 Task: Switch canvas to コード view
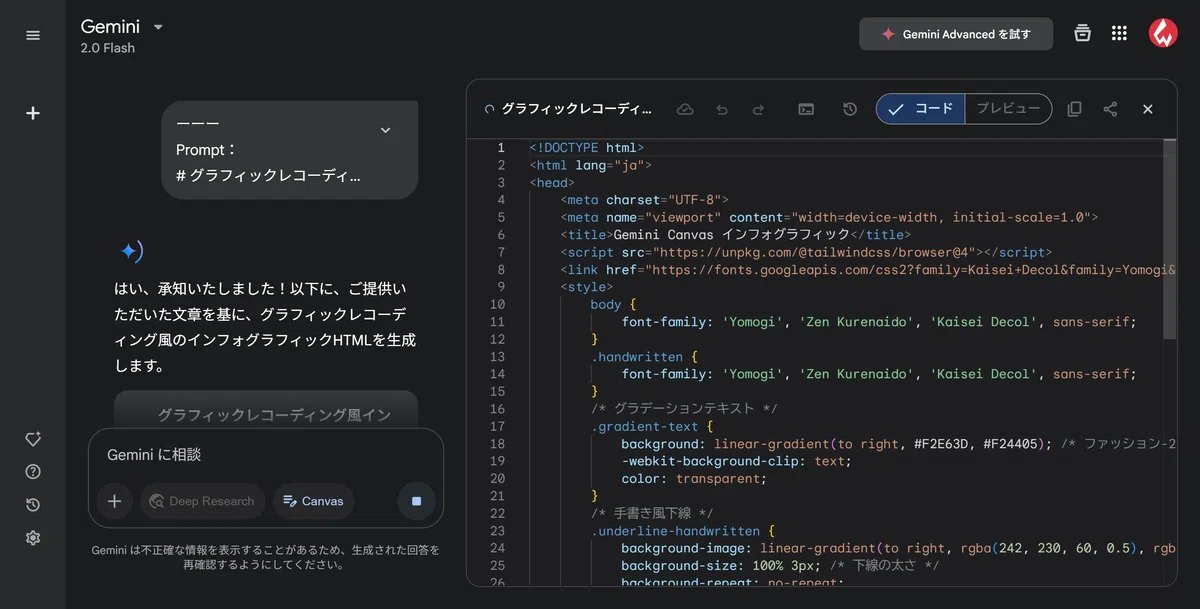tap(921, 109)
